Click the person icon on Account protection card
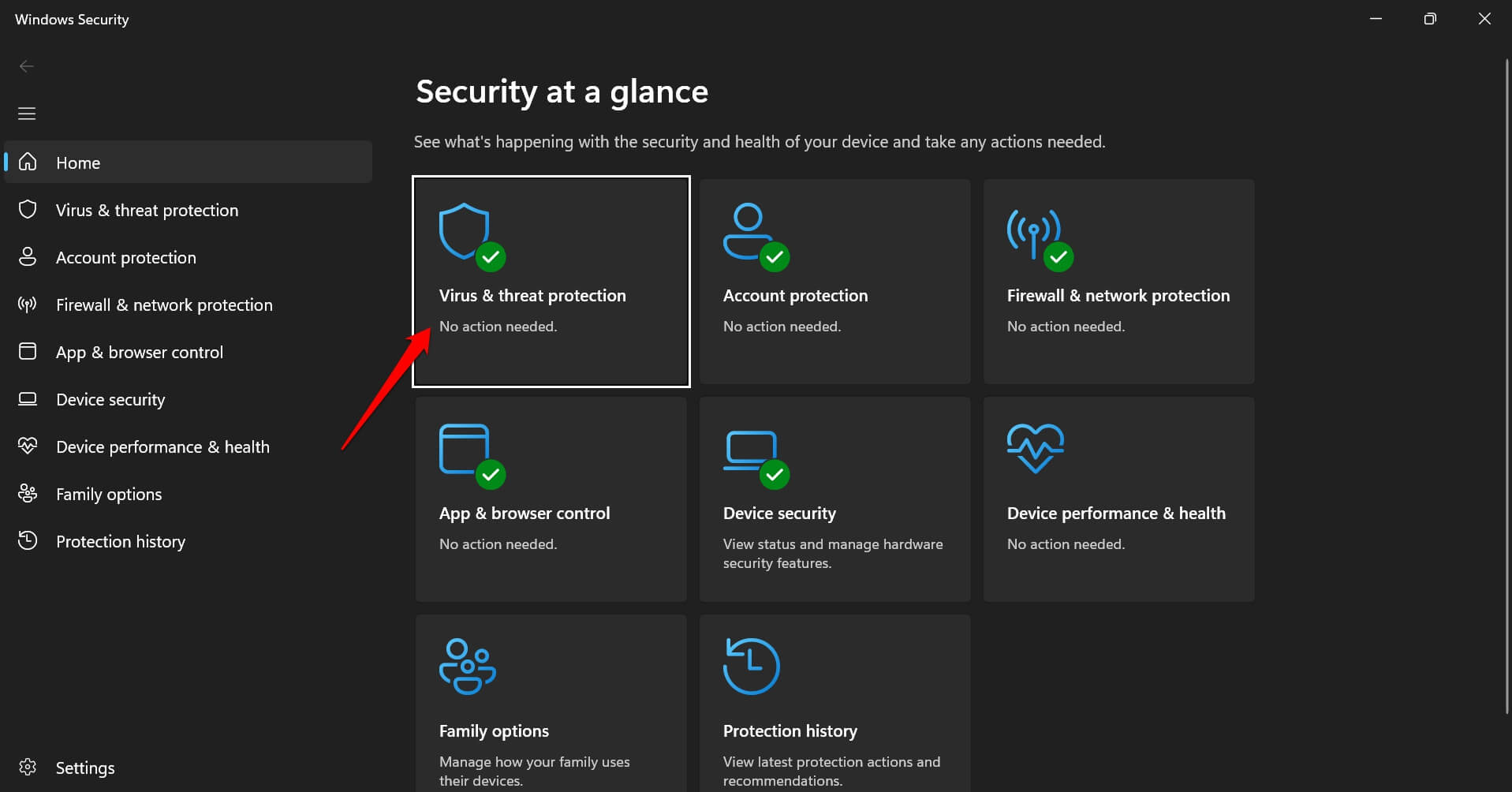1512x792 pixels. click(x=748, y=231)
